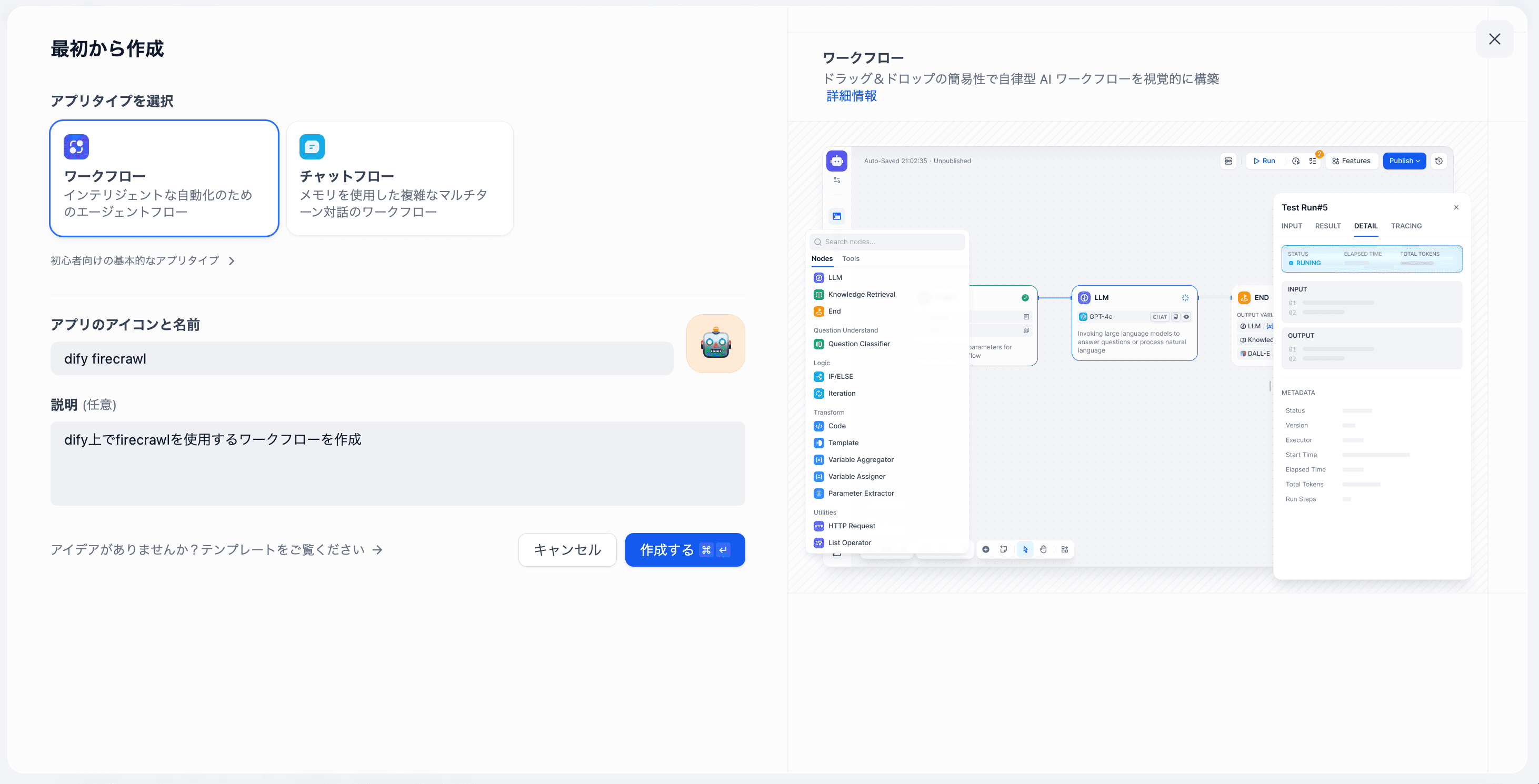Select the チャットフロー app type card

pos(399,178)
